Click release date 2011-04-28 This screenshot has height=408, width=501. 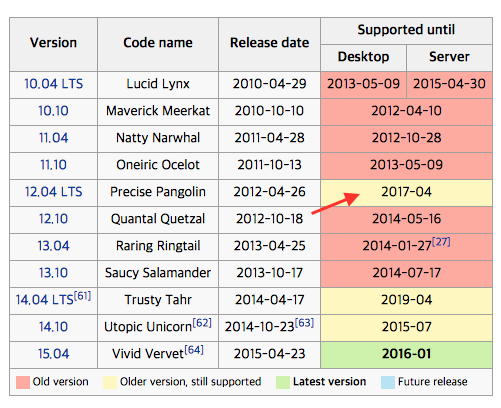[269, 138]
